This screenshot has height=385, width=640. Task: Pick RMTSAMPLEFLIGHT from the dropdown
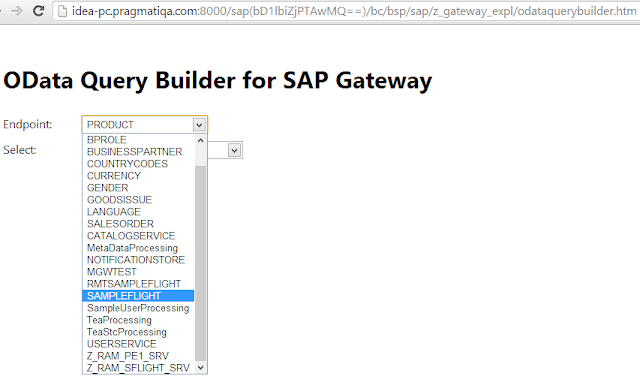click(138, 284)
